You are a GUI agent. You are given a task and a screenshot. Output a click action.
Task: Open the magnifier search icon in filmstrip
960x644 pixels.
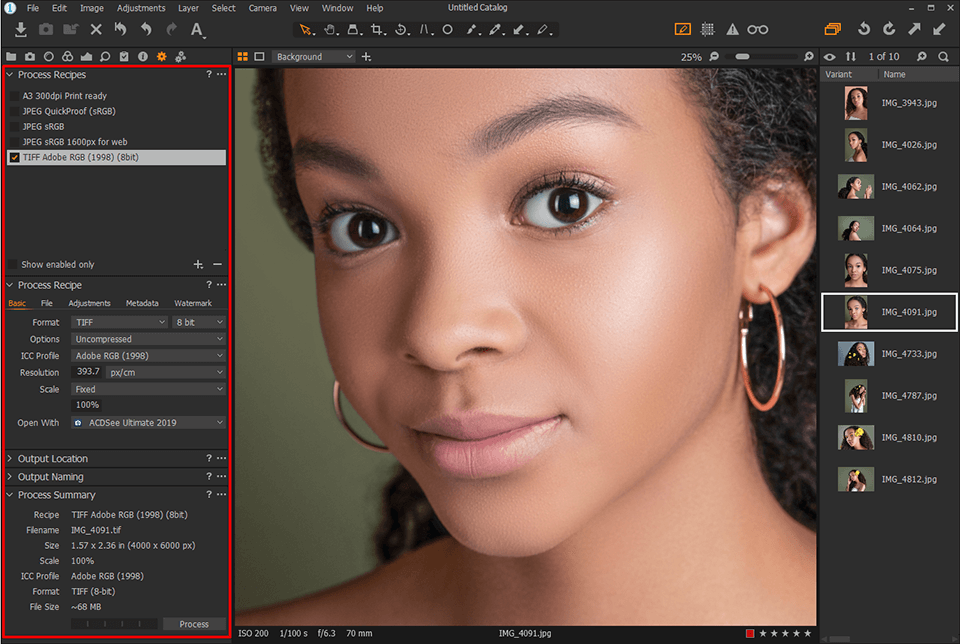coord(944,55)
